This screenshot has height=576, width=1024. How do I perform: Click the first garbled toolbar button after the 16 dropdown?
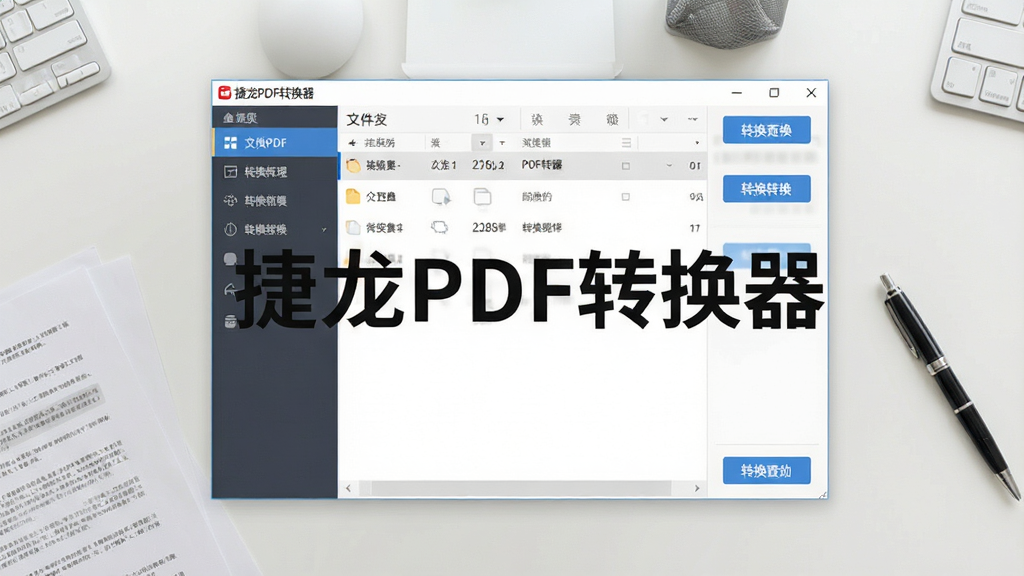(x=537, y=120)
